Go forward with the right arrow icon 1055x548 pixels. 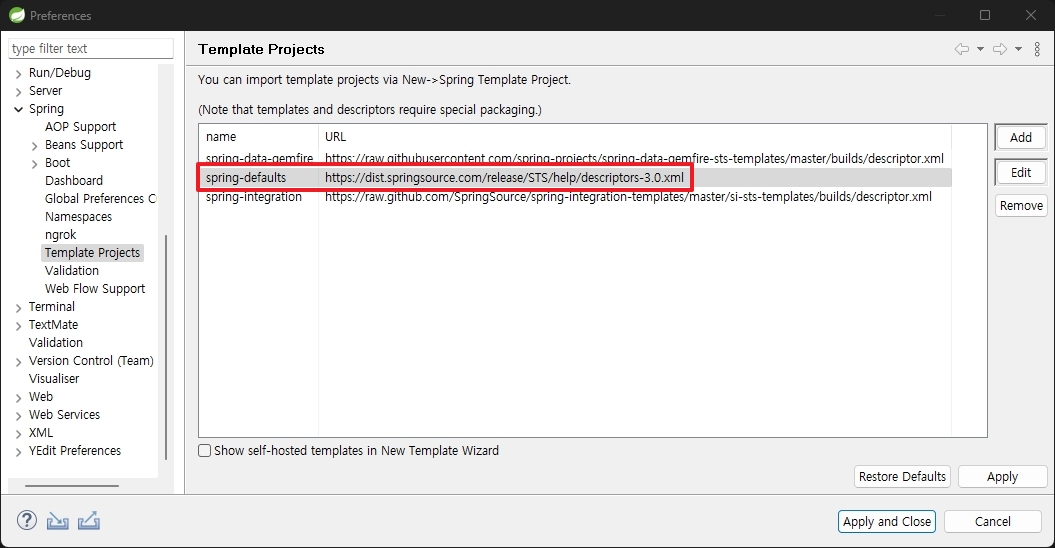click(1000, 49)
